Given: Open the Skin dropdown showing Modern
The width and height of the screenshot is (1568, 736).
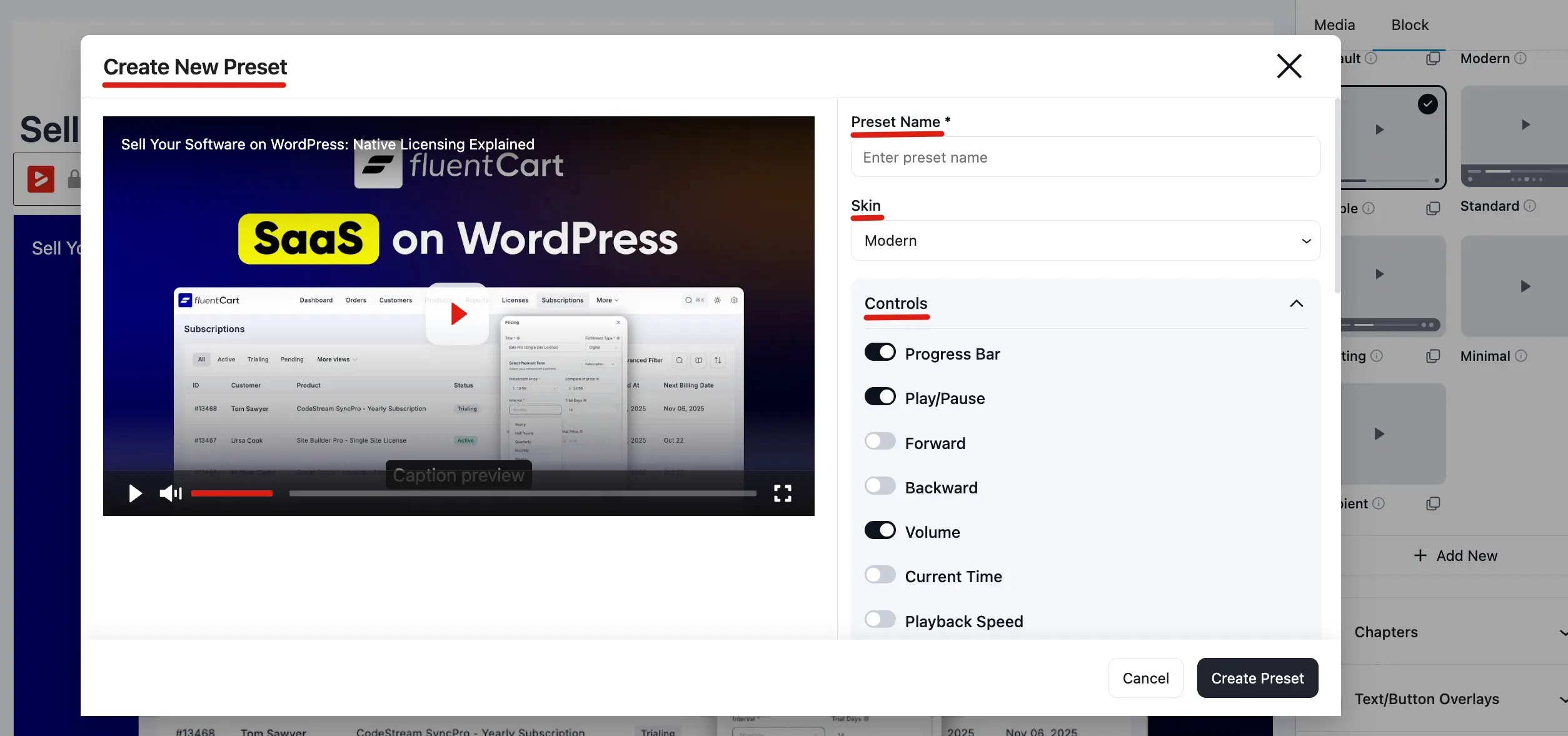Looking at the screenshot, I should 1085,241.
